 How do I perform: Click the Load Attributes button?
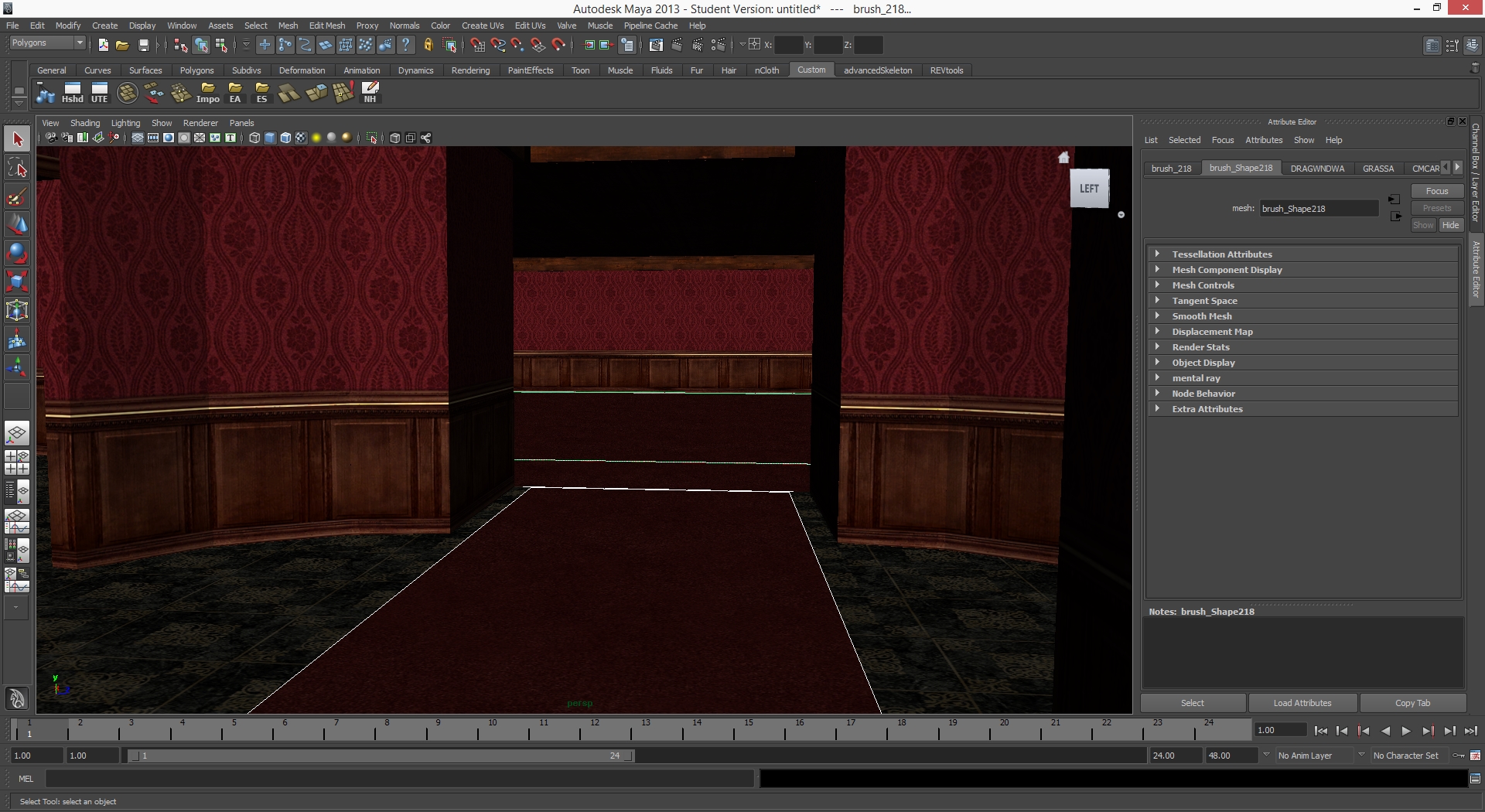1302,703
